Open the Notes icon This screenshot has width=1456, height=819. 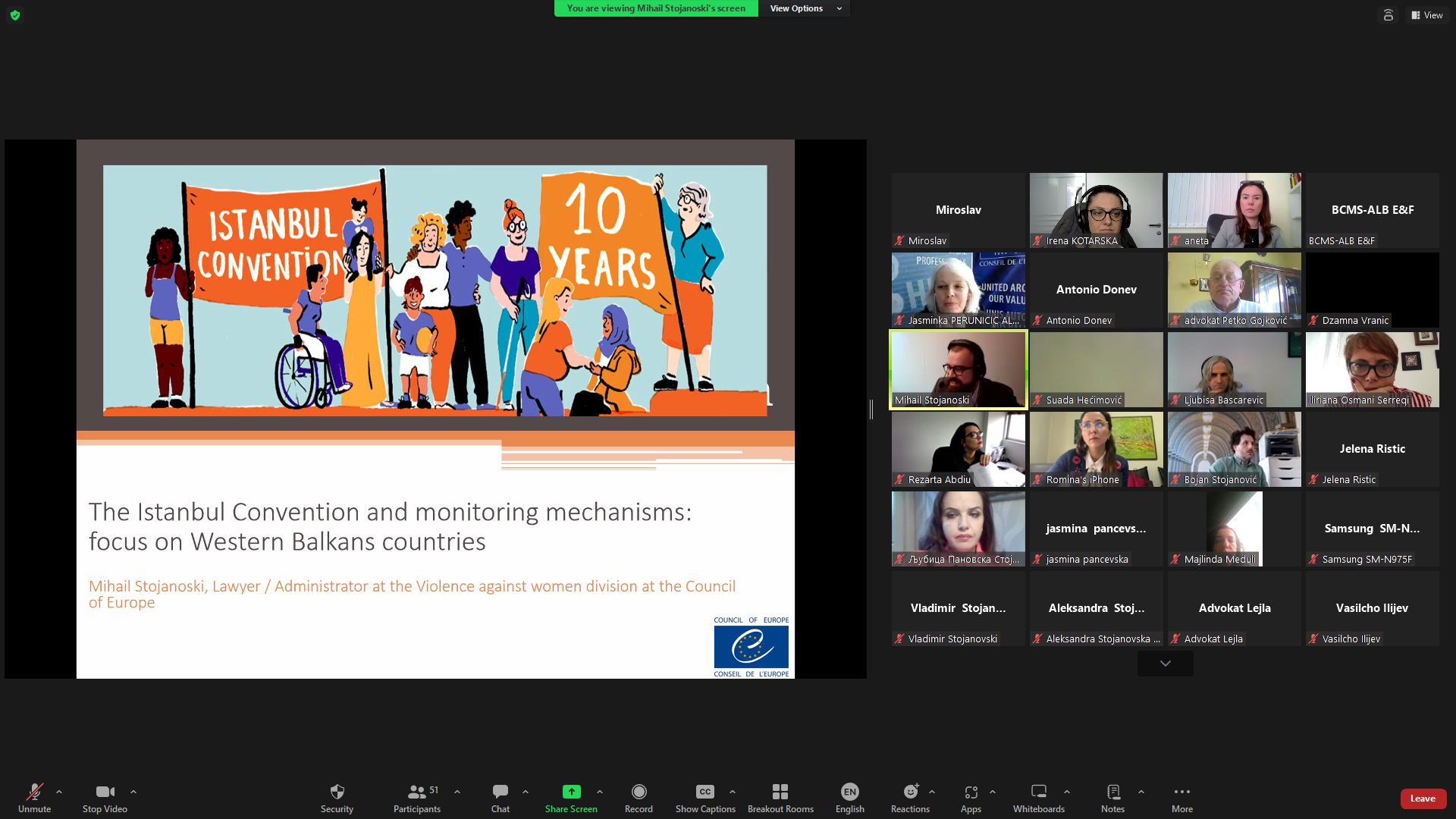pyautogui.click(x=1113, y=792)
